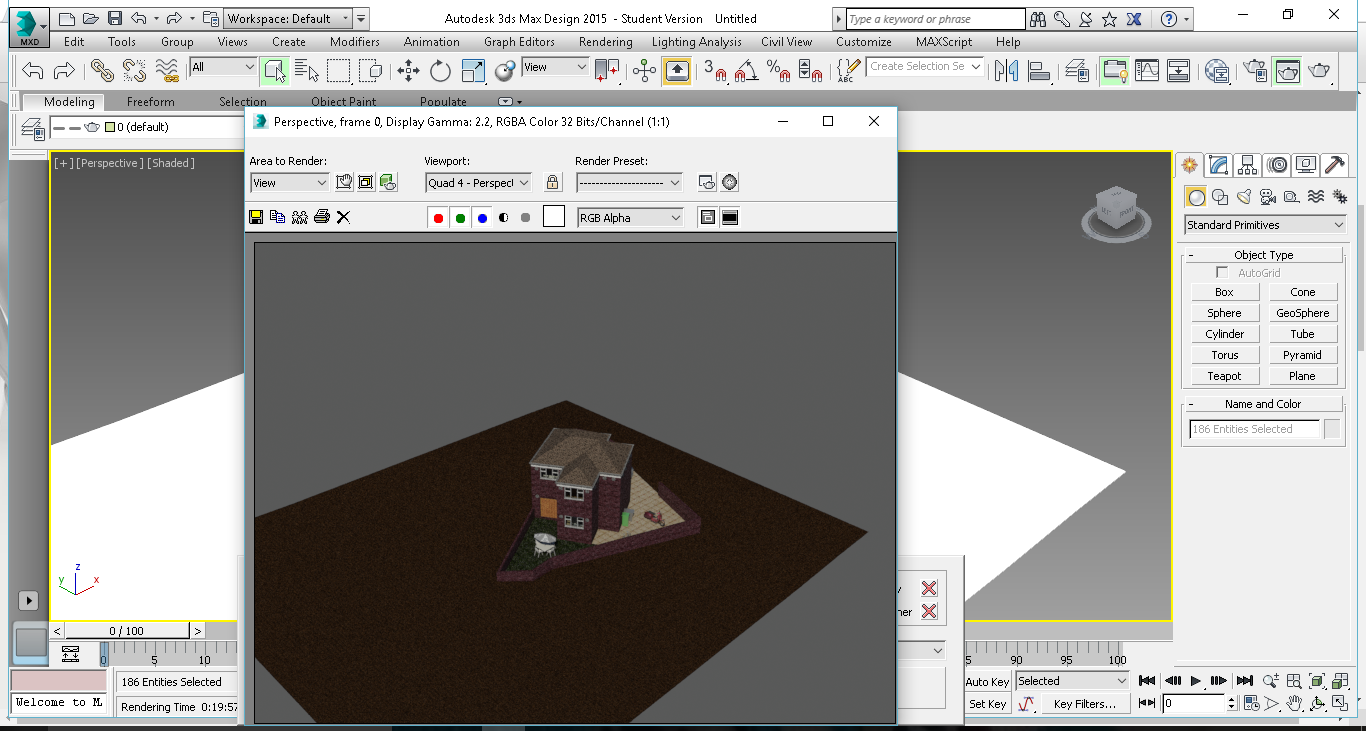Choose the Bind to Space Warp tool

(x=167, y=70)
